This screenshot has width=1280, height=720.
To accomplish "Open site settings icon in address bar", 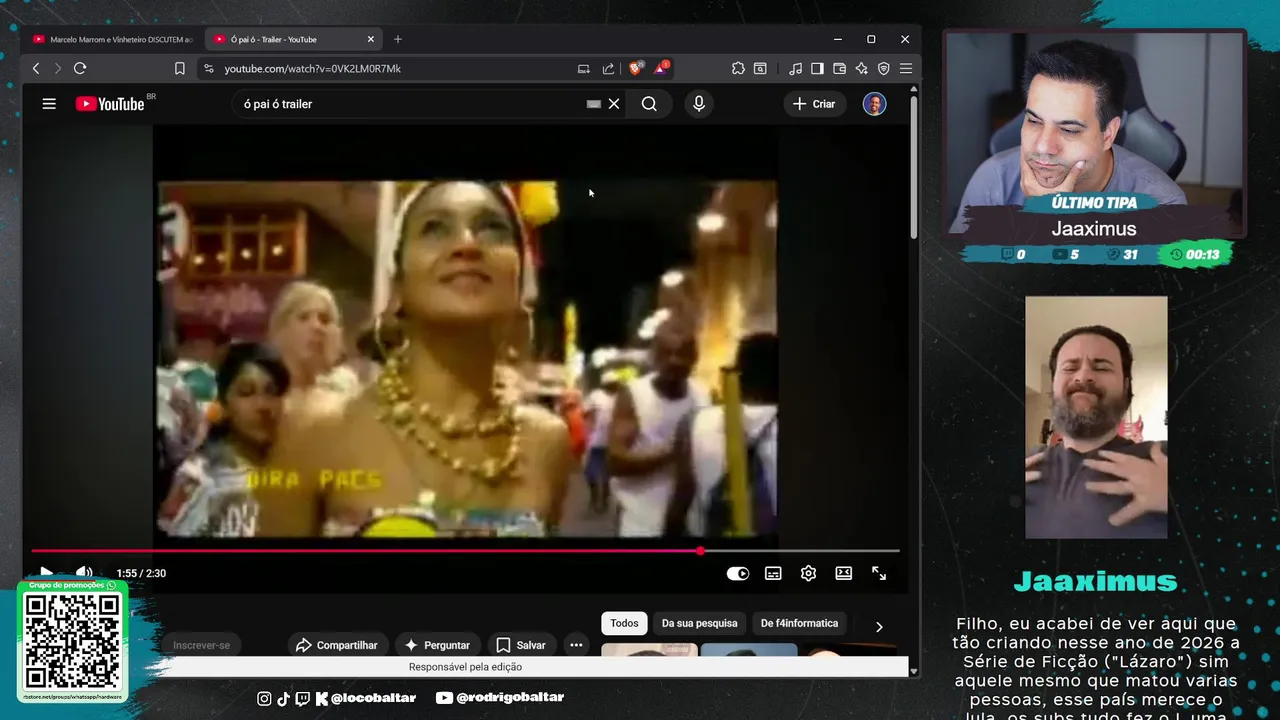I will pyautogui.click(x=208, y=68).
